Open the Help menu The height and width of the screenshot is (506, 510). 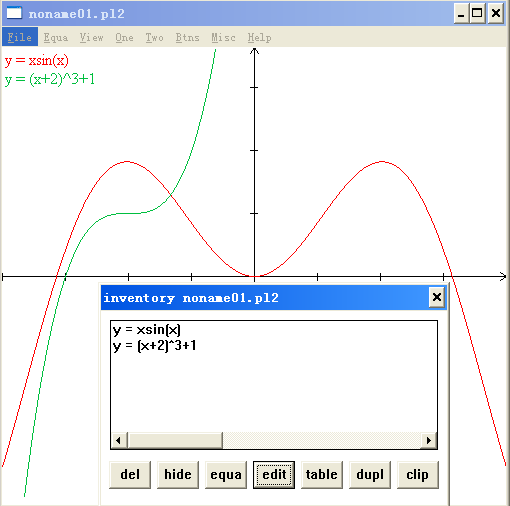click(259, 37)
